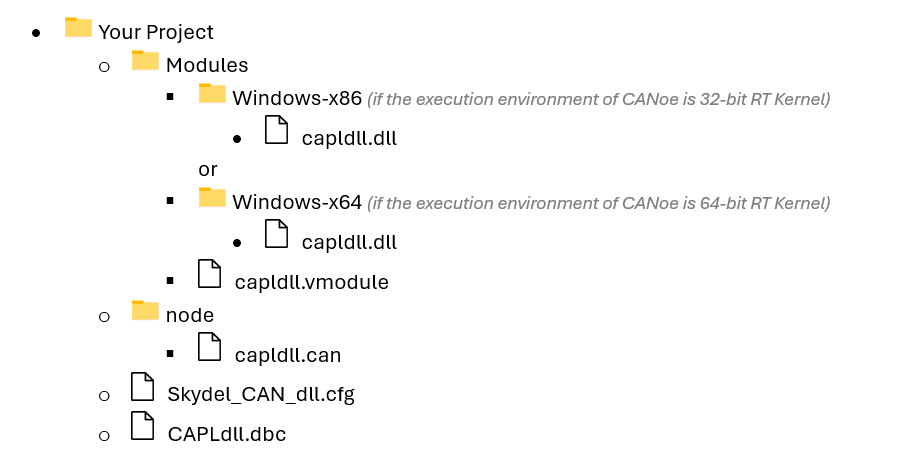Select the Windows-x86 folder name
Image resolution: width=910 pixels, height=457 pixels.
296,99
